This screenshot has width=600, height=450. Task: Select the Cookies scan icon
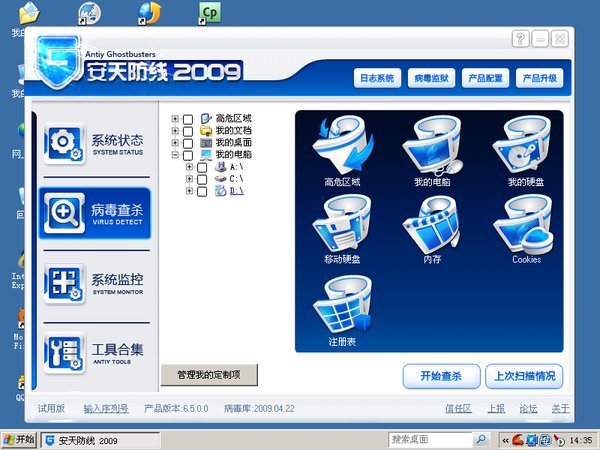(523, 224)
